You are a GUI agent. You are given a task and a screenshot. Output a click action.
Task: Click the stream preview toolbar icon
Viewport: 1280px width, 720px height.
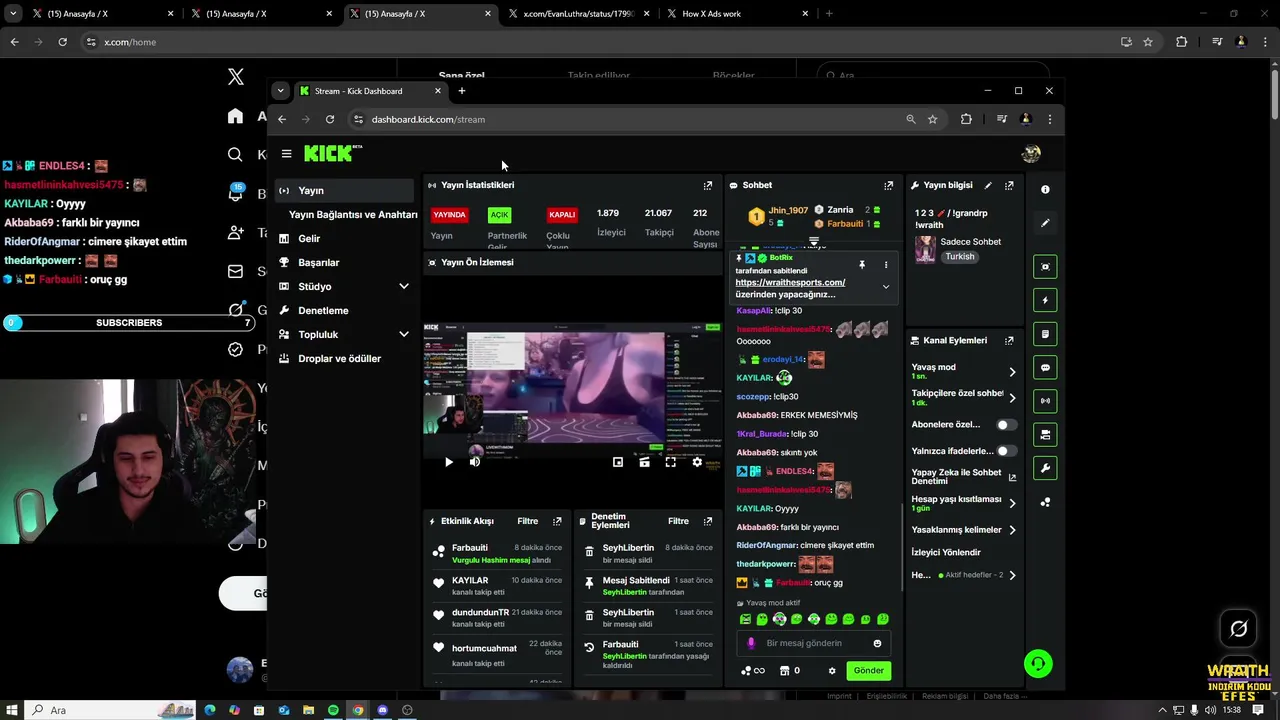point(1045,267)
